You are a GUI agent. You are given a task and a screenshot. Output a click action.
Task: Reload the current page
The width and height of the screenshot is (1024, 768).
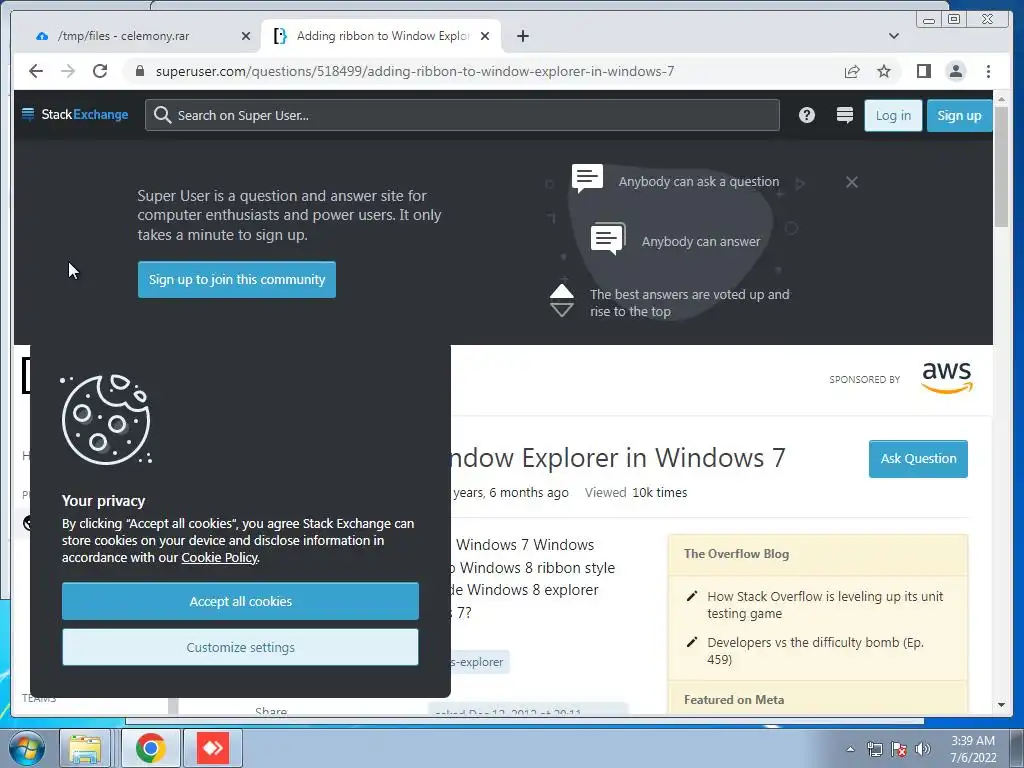pyautogui.click(x=100, y=71)
